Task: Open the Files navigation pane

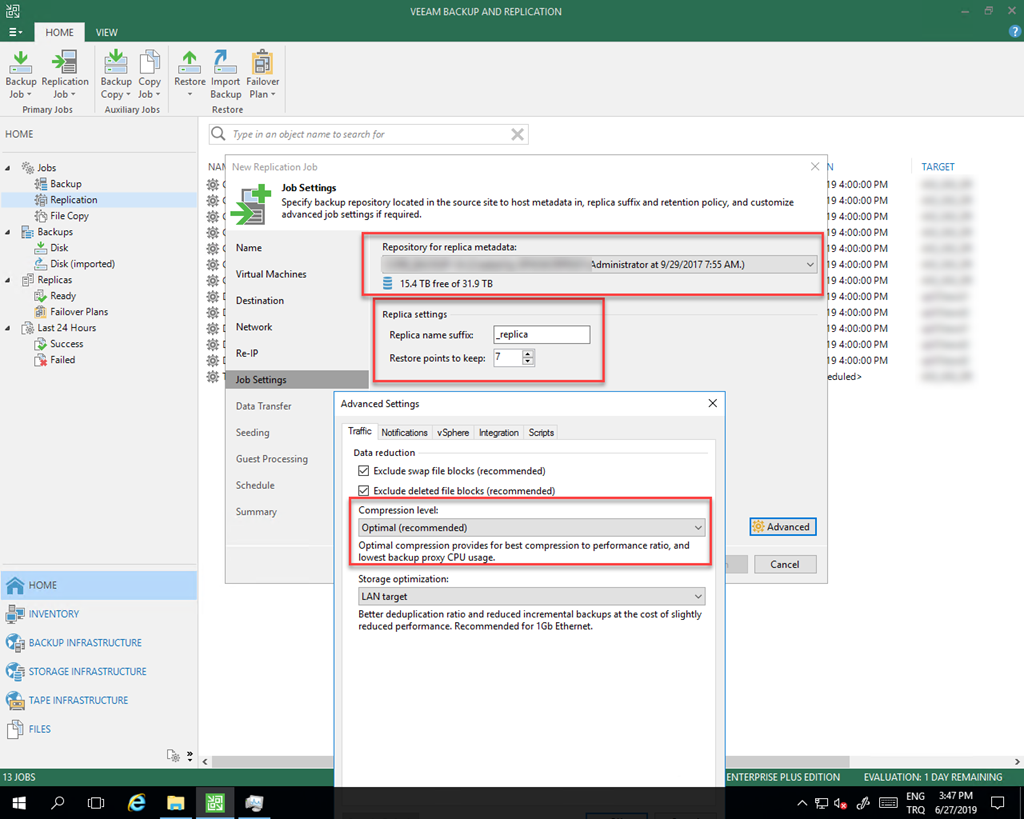Action: click(x=99, y=729)
